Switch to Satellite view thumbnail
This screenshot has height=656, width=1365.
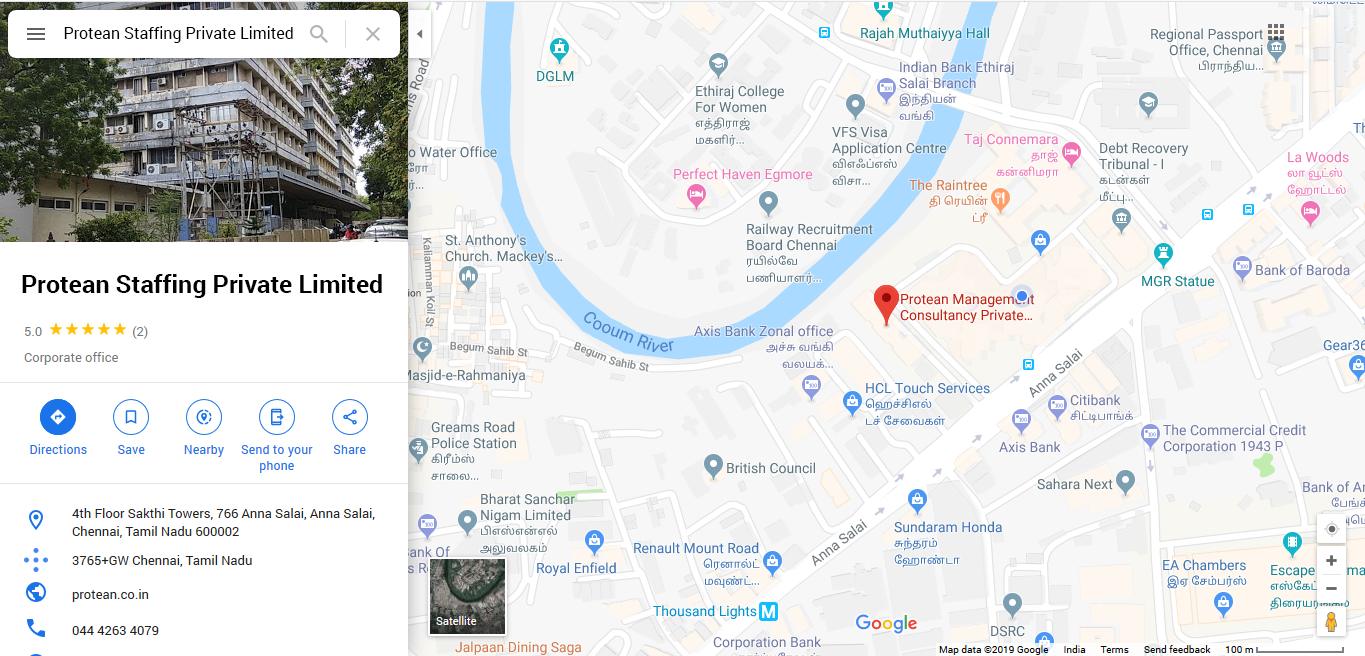click(x=468, y=596)
